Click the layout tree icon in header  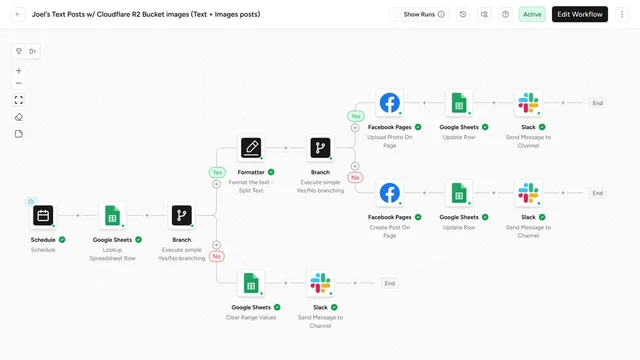pyautogui.click(x=484, y=14)
